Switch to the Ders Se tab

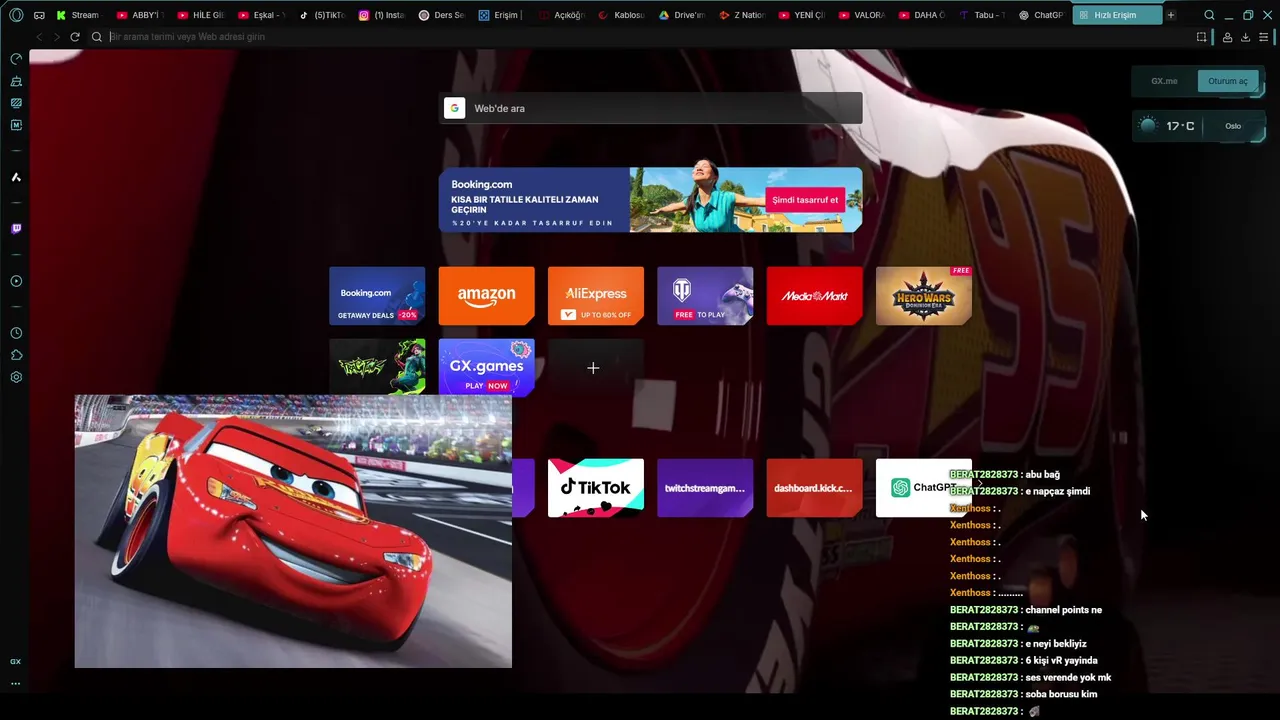click(441, 15)
